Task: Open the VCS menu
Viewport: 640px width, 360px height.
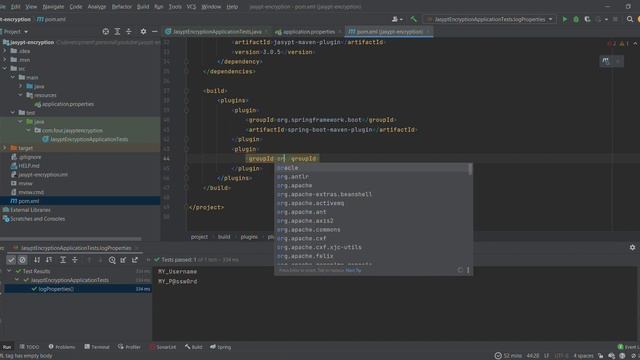Action: point(191,7)
